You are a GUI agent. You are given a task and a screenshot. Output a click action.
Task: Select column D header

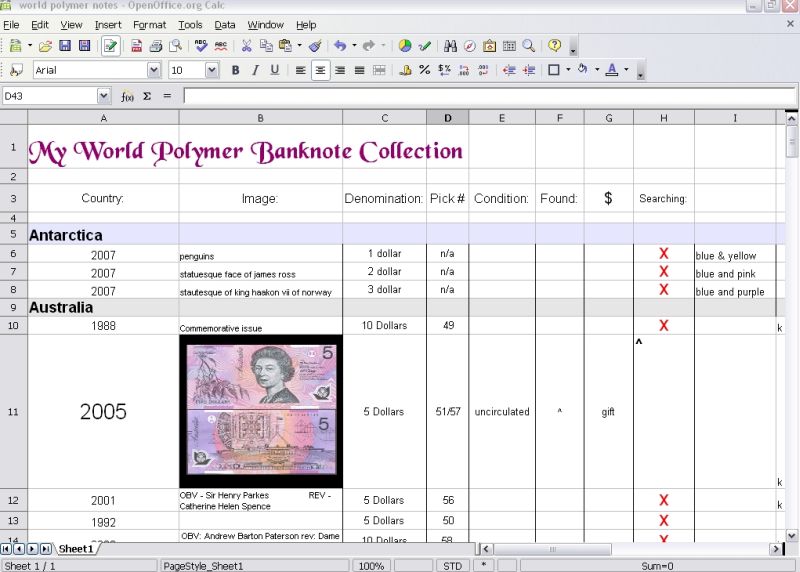(x=447, y=118)
